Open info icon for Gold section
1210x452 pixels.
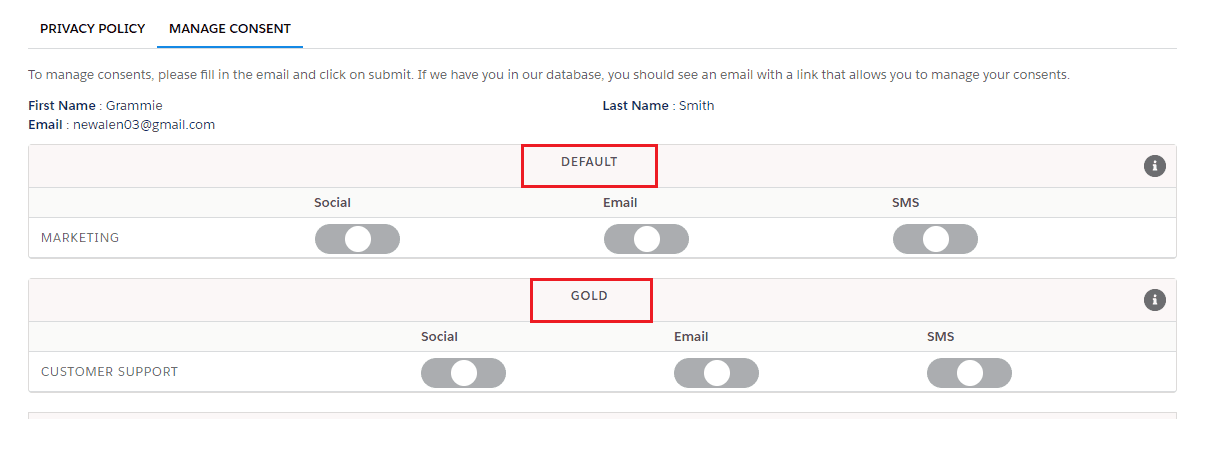[1155, 300]
